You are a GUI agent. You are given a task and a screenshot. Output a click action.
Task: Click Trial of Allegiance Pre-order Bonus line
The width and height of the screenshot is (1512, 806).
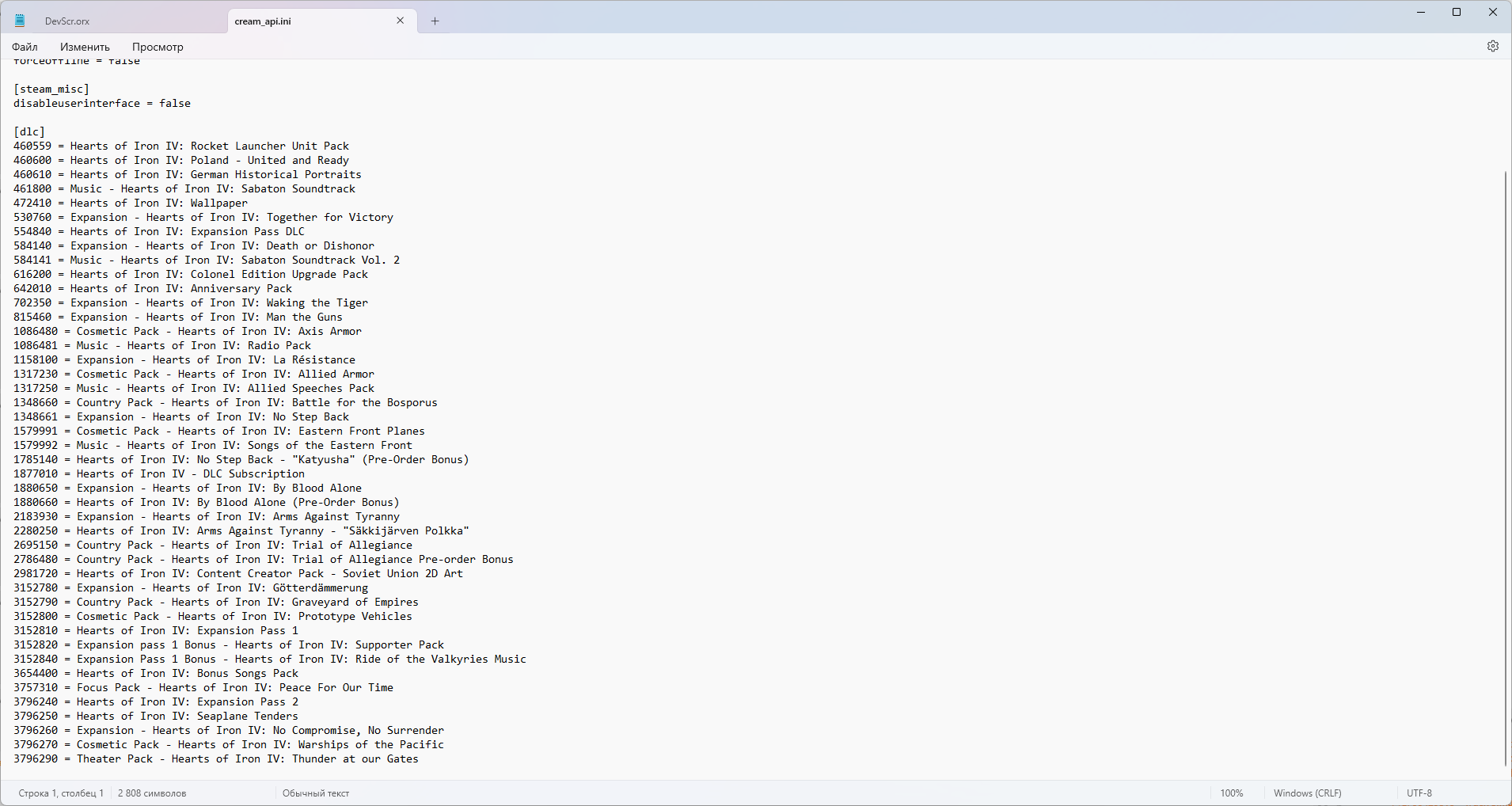click(x=264, y=560)
